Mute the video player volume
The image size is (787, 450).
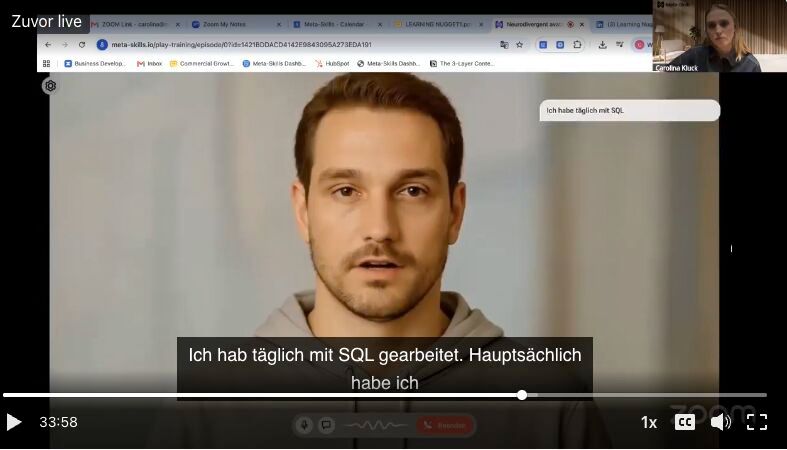tap(720, 422)
